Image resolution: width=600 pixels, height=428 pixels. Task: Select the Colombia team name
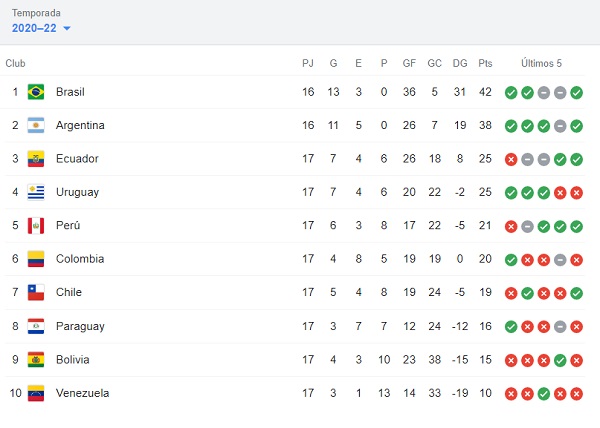click(80, 259)
